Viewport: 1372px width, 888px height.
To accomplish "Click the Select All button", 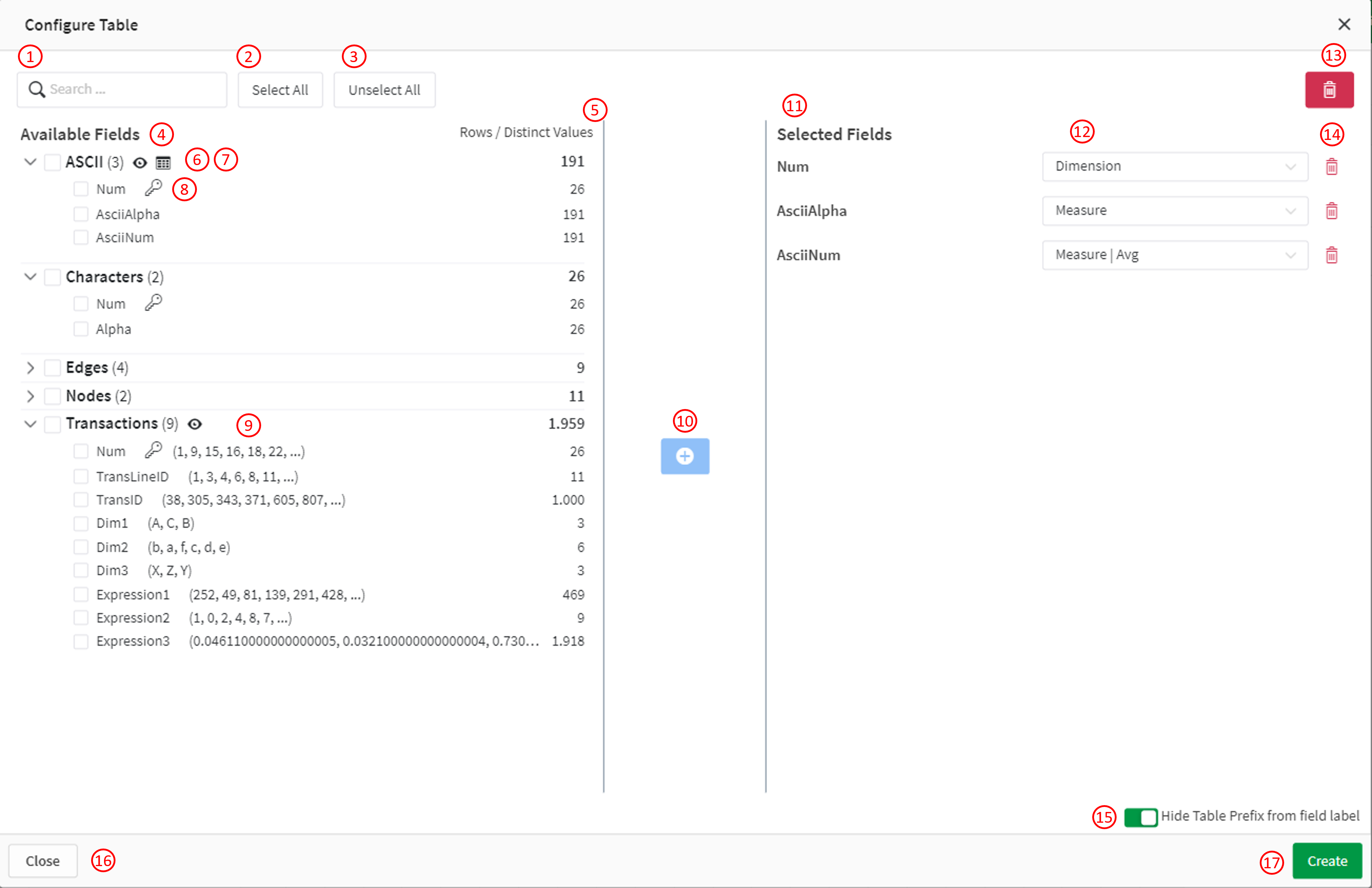I will click(280, 90).
